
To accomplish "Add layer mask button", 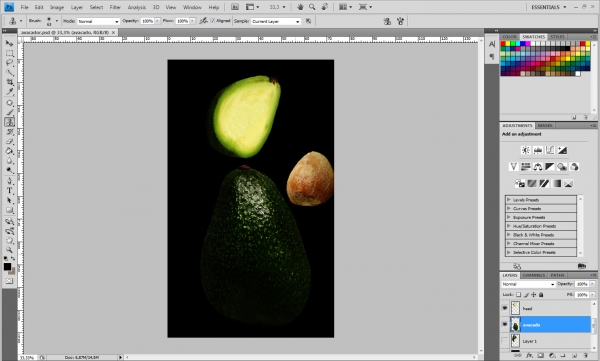I will 540,356.
